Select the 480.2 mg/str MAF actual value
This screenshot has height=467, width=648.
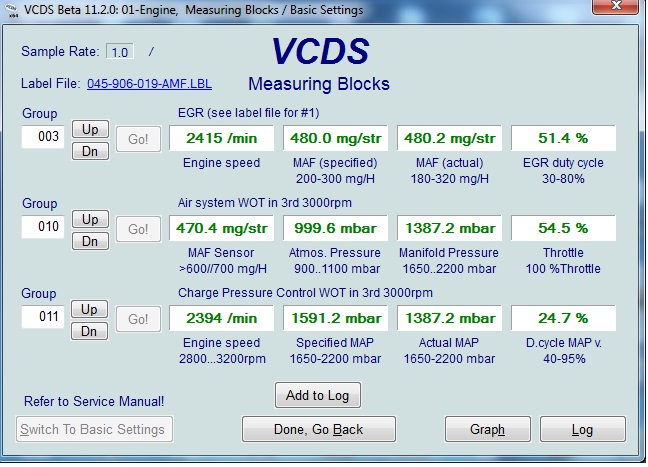point(450,138)
